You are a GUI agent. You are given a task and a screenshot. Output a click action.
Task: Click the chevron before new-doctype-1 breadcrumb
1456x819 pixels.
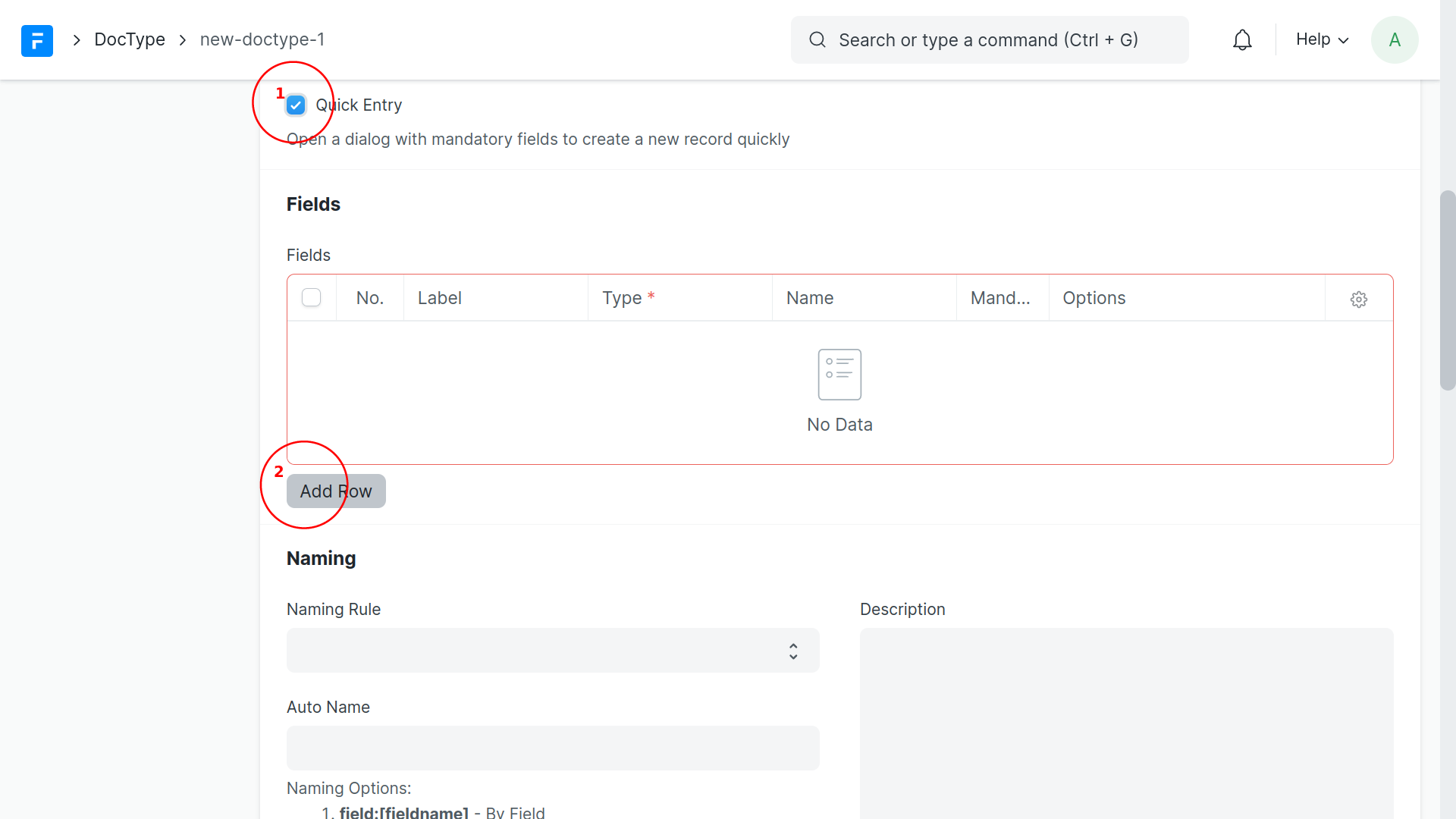point(183,40)
